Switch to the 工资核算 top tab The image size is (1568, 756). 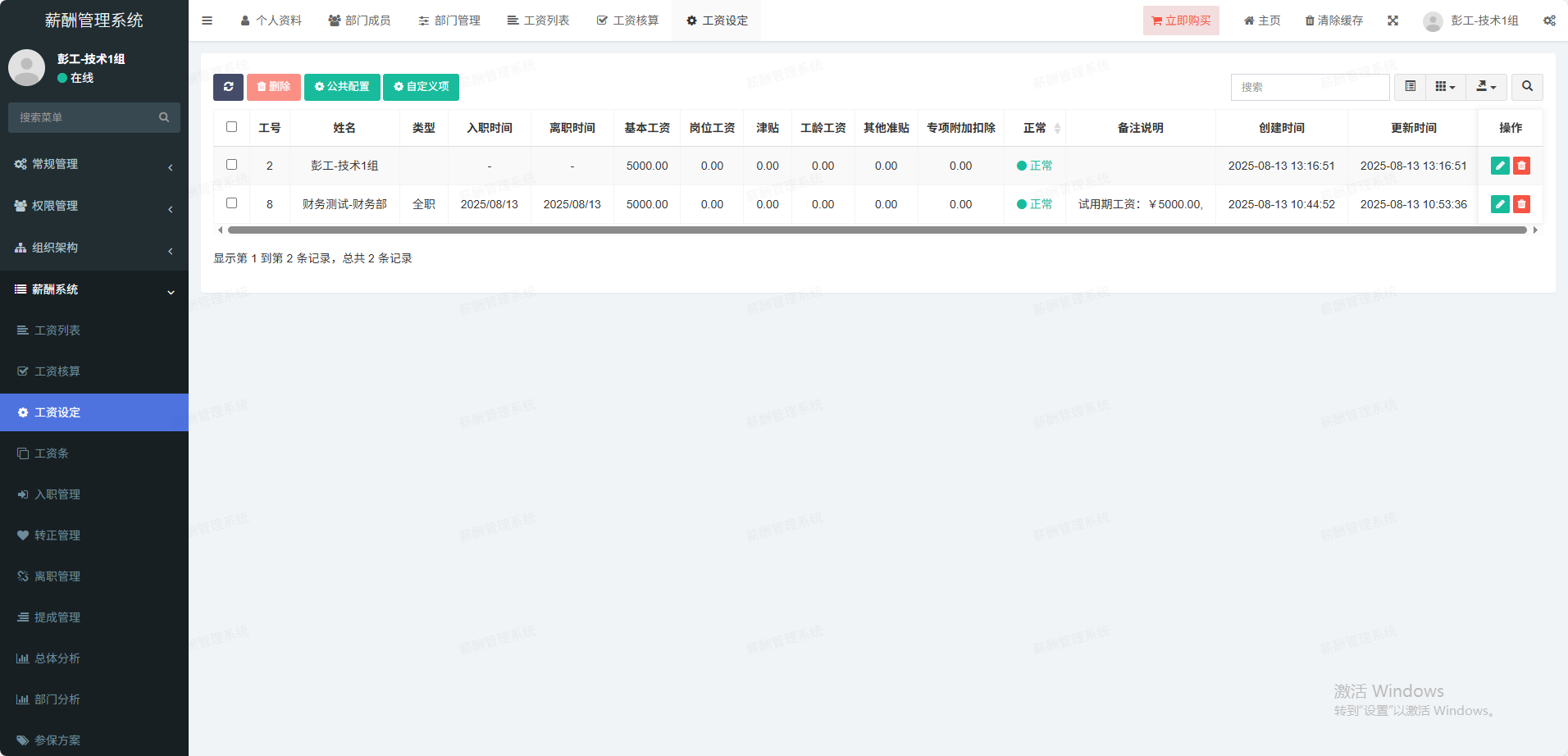click(627, 20)
